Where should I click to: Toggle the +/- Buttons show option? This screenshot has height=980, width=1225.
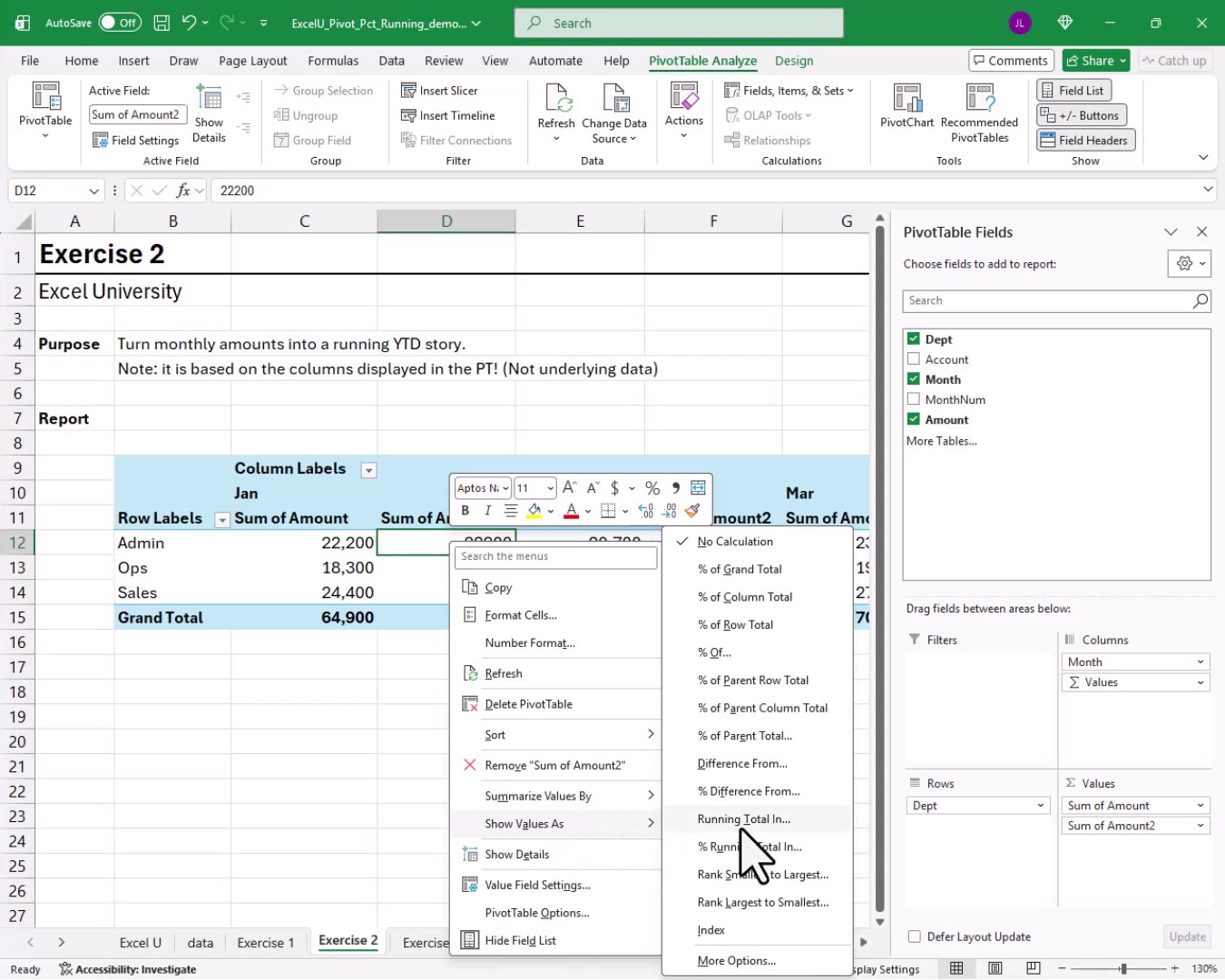1082,115
